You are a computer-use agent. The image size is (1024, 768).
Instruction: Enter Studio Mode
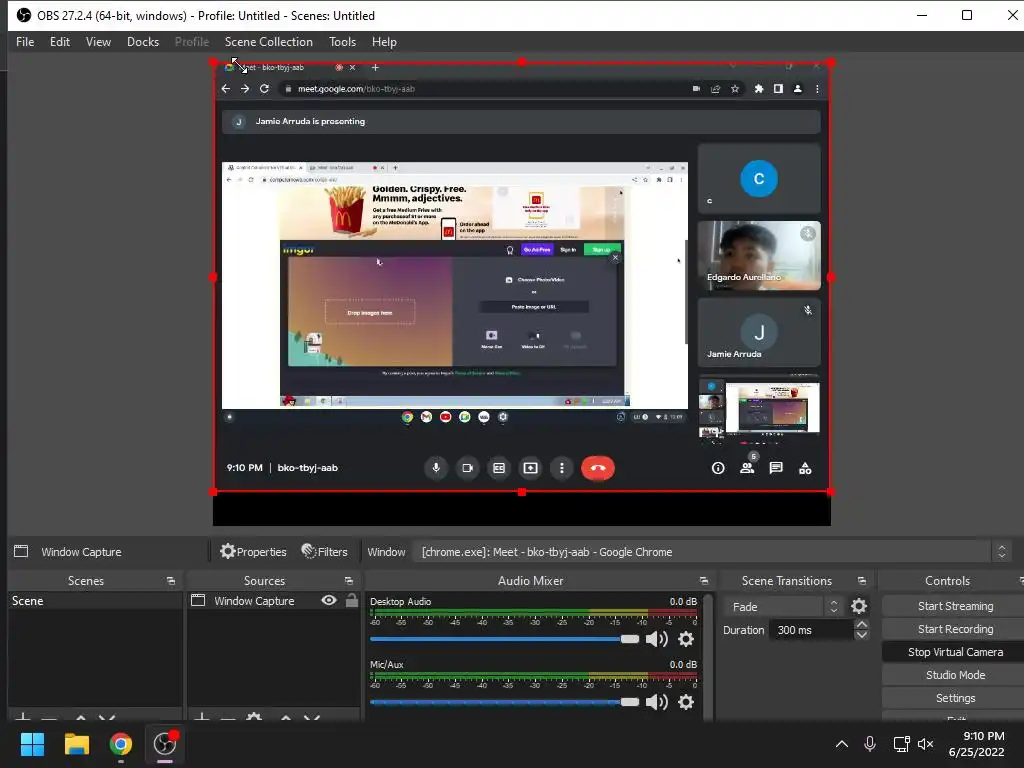click(955, 675)
